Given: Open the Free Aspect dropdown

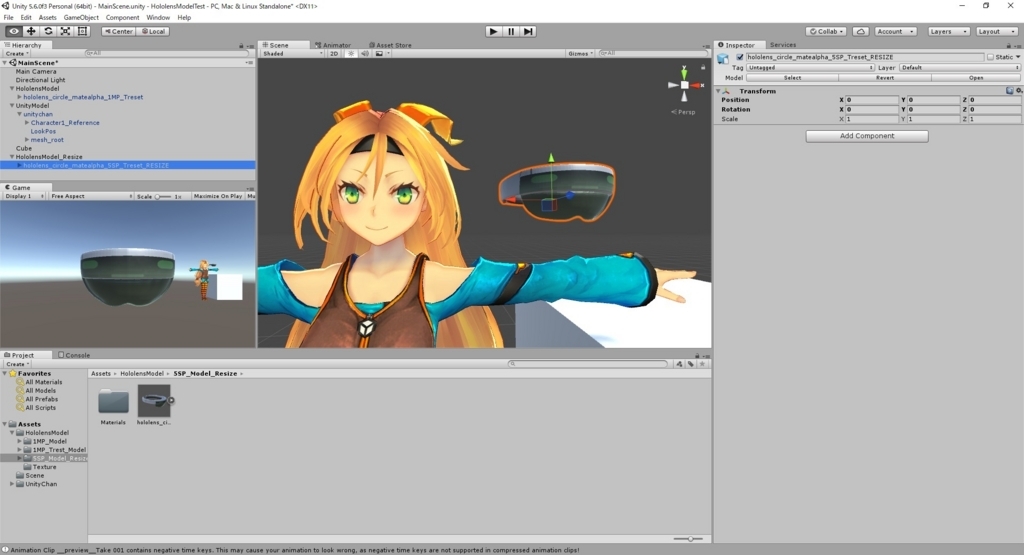Looking at the screenshot, I should point(91,196).
